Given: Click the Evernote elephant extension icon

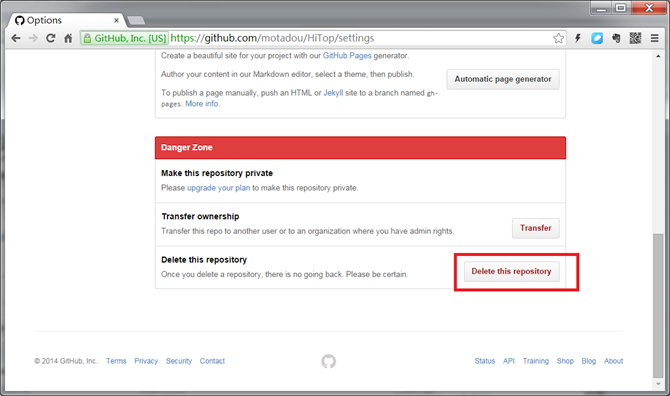Looking at the screenshot, I should click(616, 38).
